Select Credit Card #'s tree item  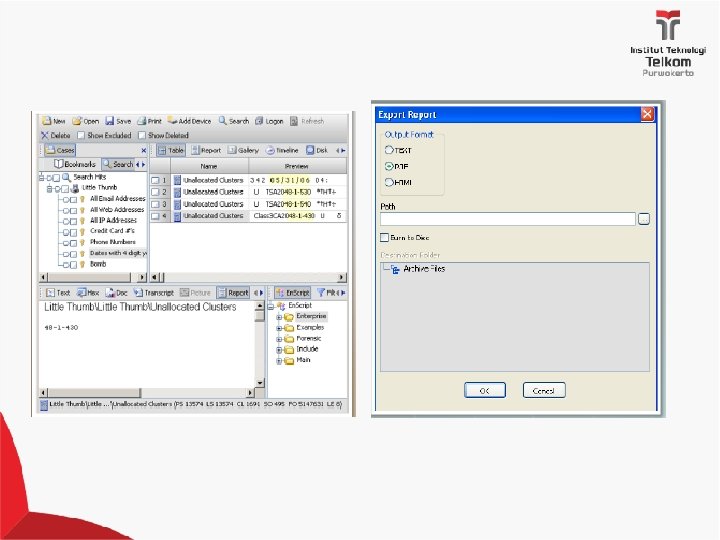tap(112, 231)
